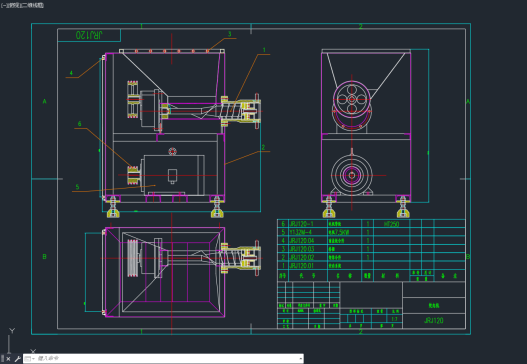Select balloon number 5 leader label
Screen dimensions: 527x364
77,187
